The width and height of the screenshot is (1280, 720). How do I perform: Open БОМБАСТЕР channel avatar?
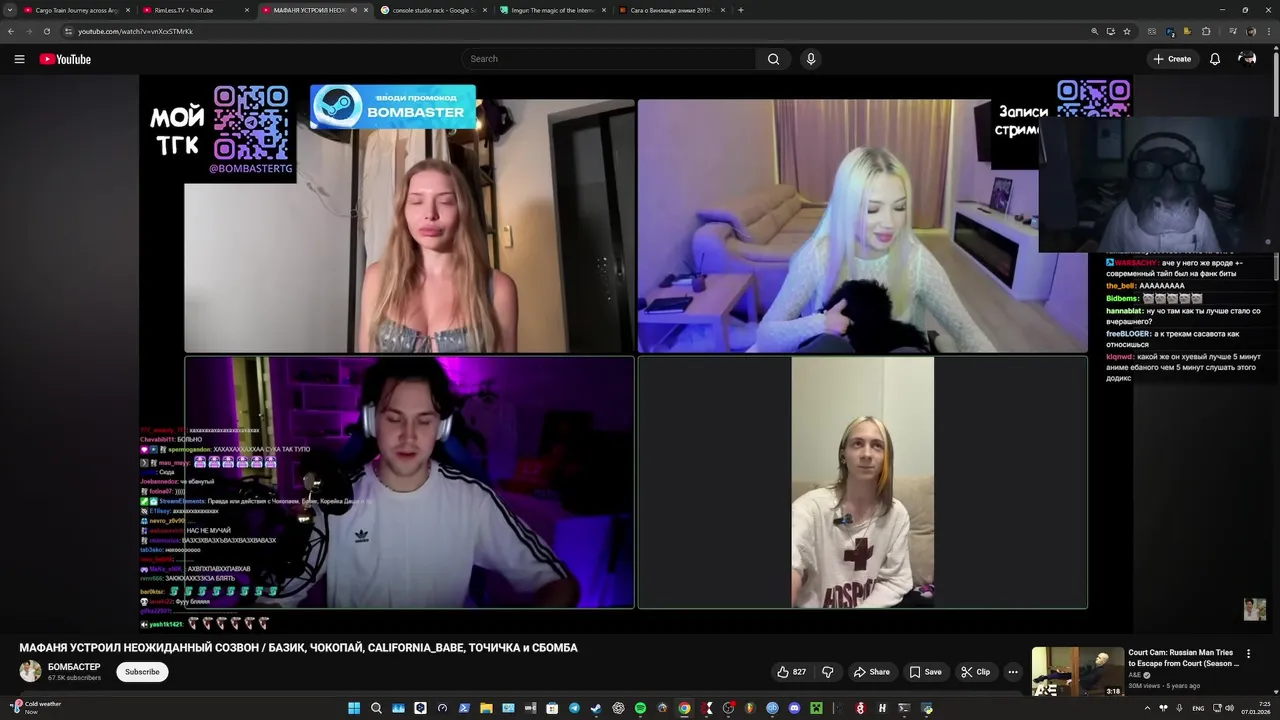point(31,671)
